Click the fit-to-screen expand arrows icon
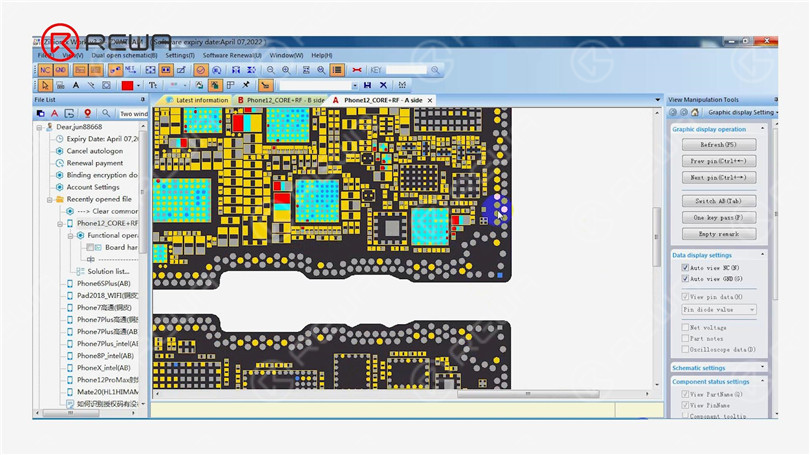The width and height of the screenshot is (810, 455). pos(150,70)
